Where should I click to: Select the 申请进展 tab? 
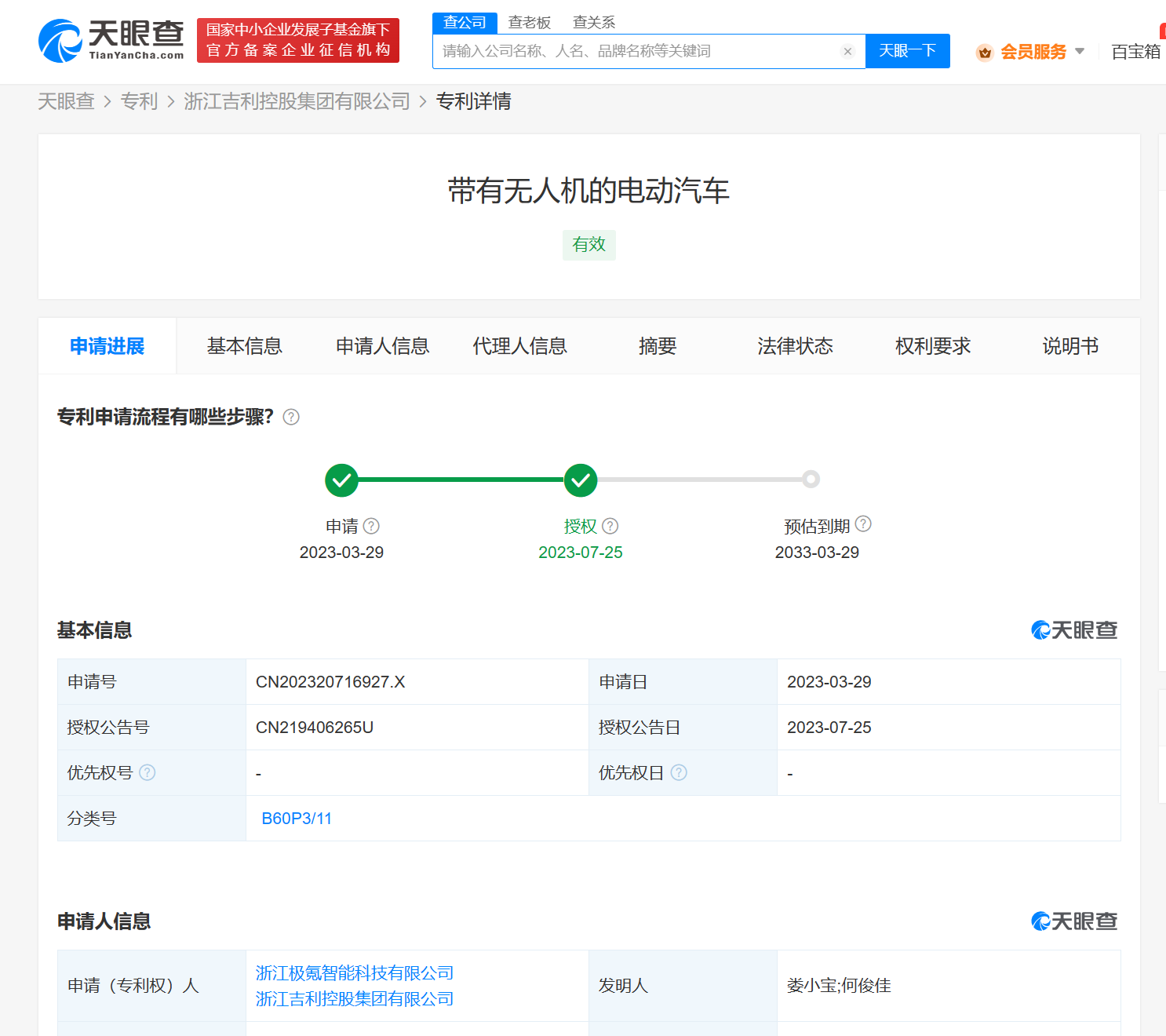pyautogui.click(x=107, y=346)
